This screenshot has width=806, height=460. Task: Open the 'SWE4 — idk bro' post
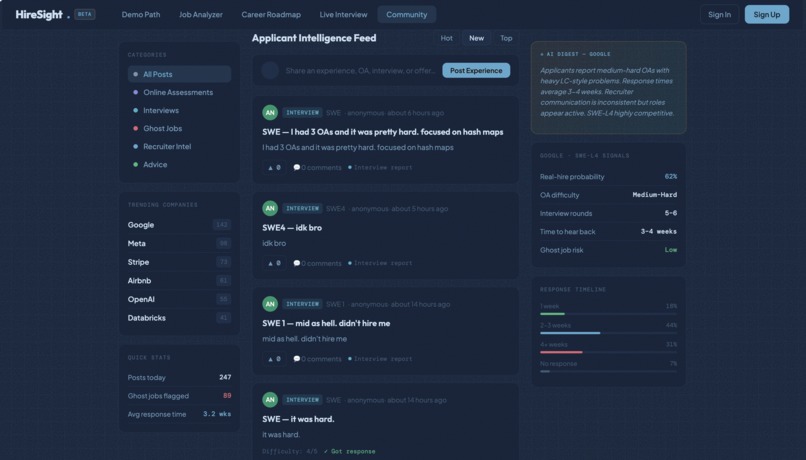click(x=292, y=228)
